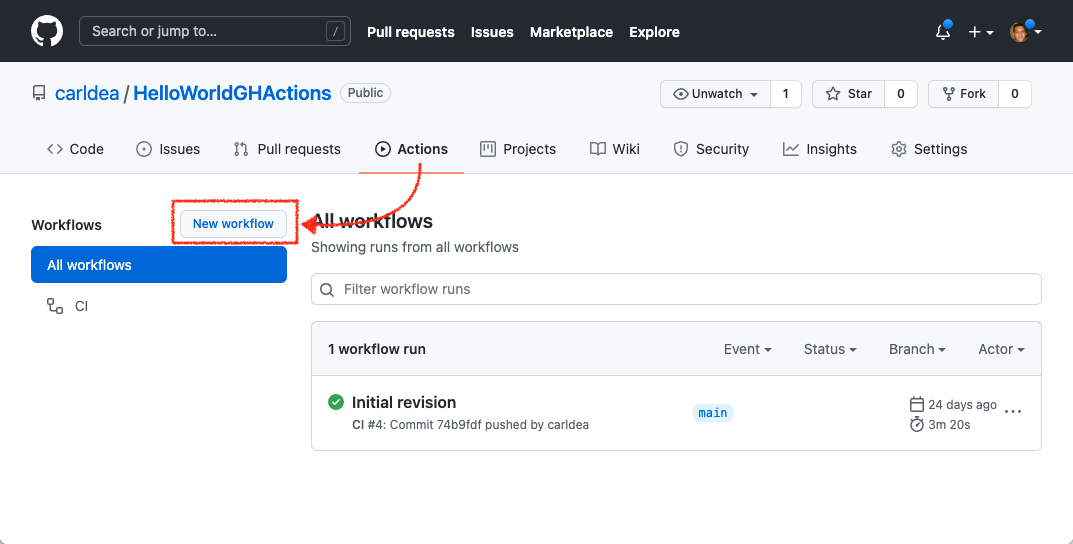This screenshot has height=544, width=1073.
Task: Click the green success check icon
Action: click(335, 402)
